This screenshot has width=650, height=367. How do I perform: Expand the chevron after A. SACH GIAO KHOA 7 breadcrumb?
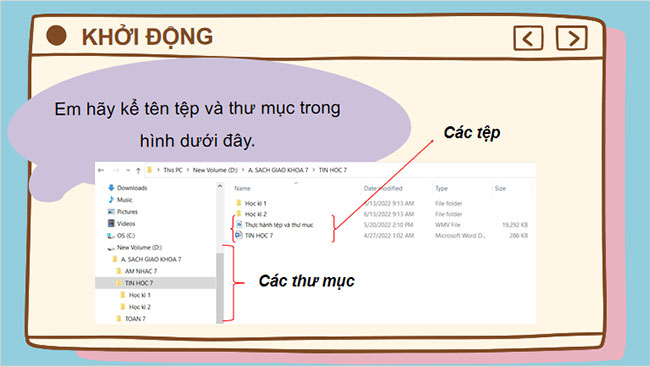[x=314, y=170]
